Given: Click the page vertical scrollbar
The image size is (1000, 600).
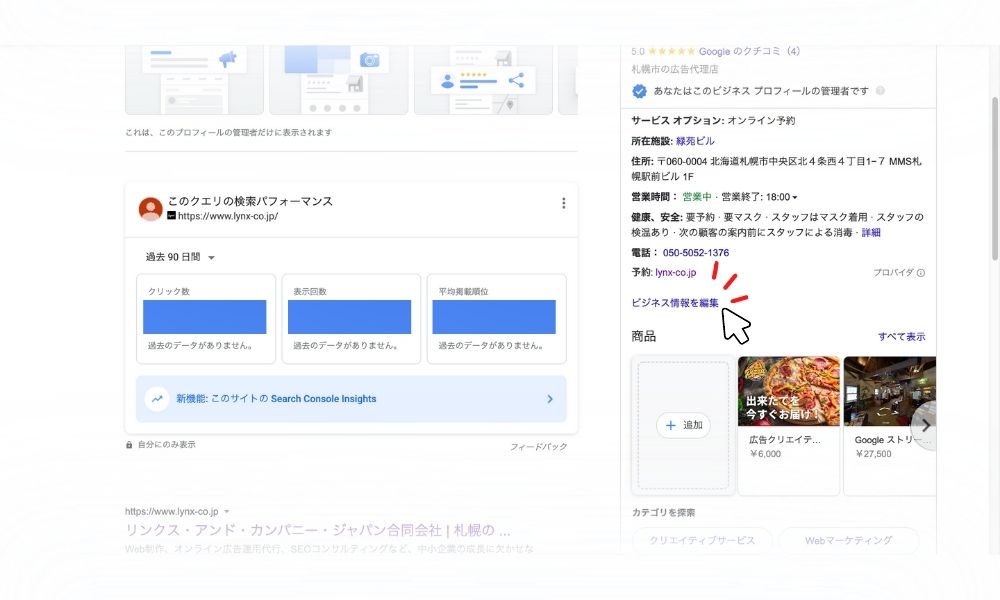Looking at the screenshot, I should pyautogui.click(x=995, y=179).
